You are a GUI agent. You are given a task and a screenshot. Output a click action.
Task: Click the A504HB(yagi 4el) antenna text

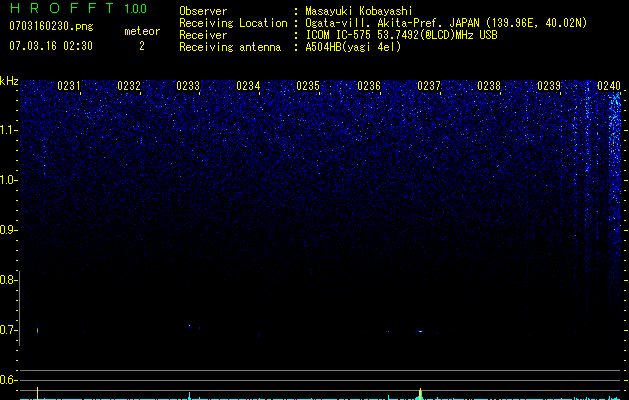tap(353, 47)
